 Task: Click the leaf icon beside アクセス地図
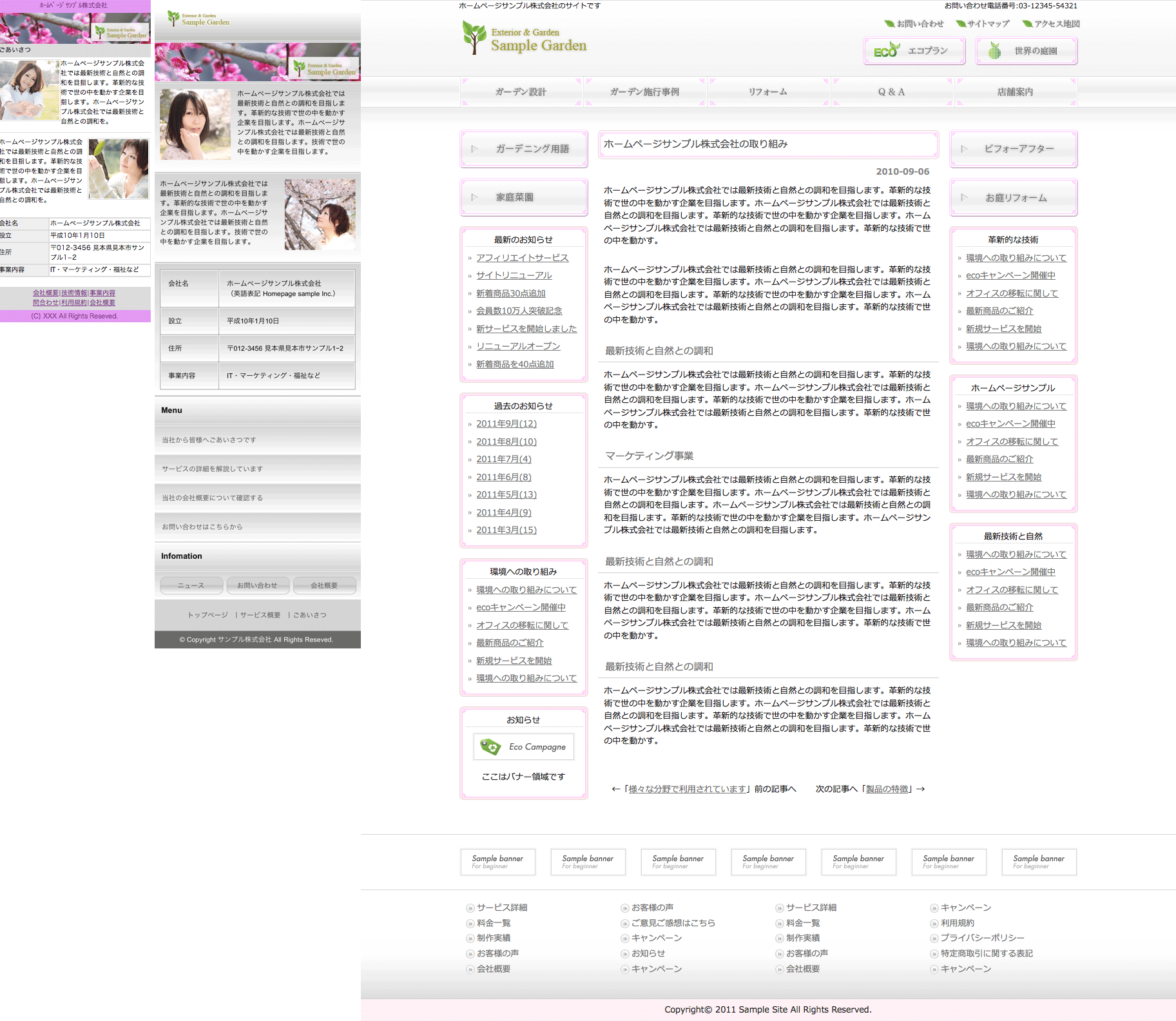point(1027,24)
